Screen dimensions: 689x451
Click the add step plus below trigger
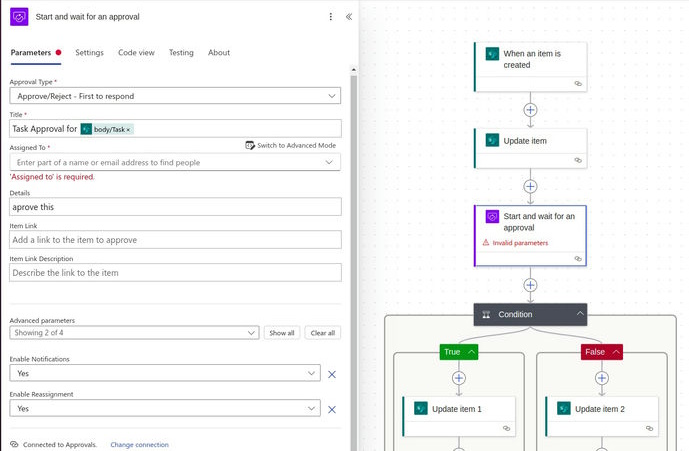coord(530,110)
